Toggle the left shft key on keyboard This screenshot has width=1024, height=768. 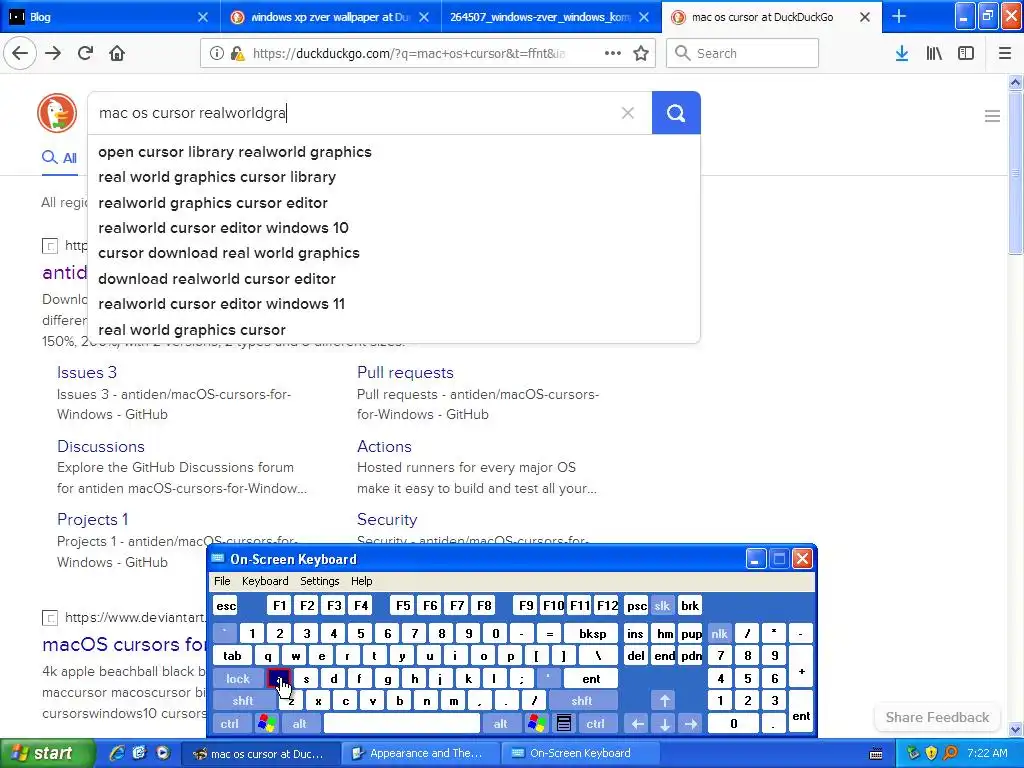[243, 701]
